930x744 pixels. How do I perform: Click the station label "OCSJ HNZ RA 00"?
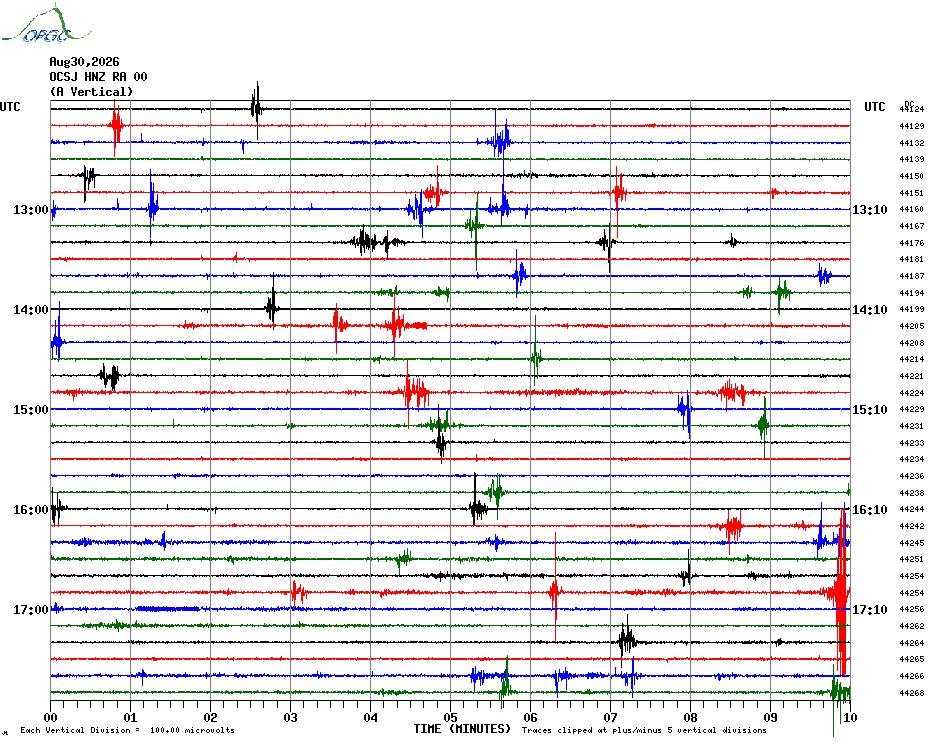click(98, 77)
